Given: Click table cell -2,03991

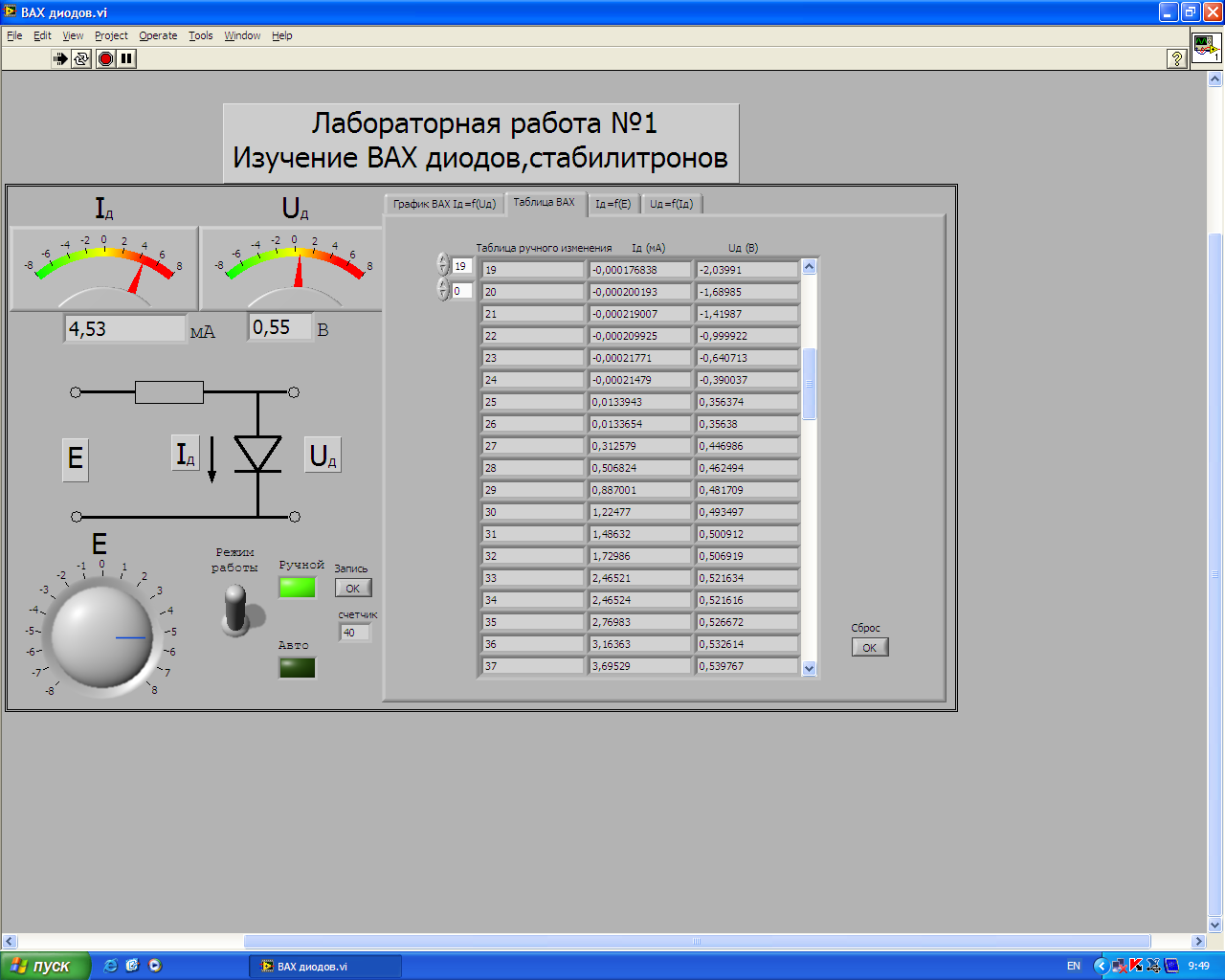Looking at the screenshot, I should pos(746,270).
